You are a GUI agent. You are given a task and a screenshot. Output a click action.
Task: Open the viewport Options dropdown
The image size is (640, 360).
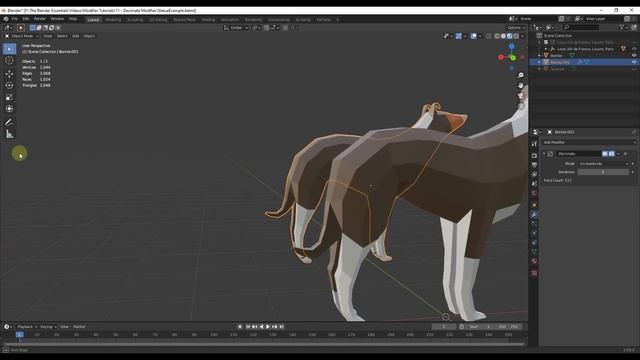515,28
